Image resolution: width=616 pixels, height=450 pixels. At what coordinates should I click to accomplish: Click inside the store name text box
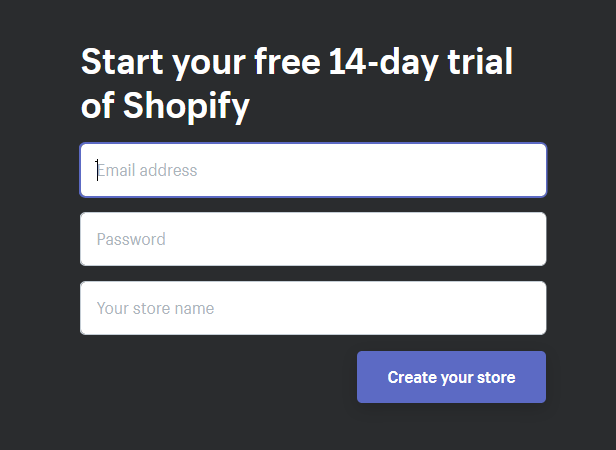coord(313,308)
